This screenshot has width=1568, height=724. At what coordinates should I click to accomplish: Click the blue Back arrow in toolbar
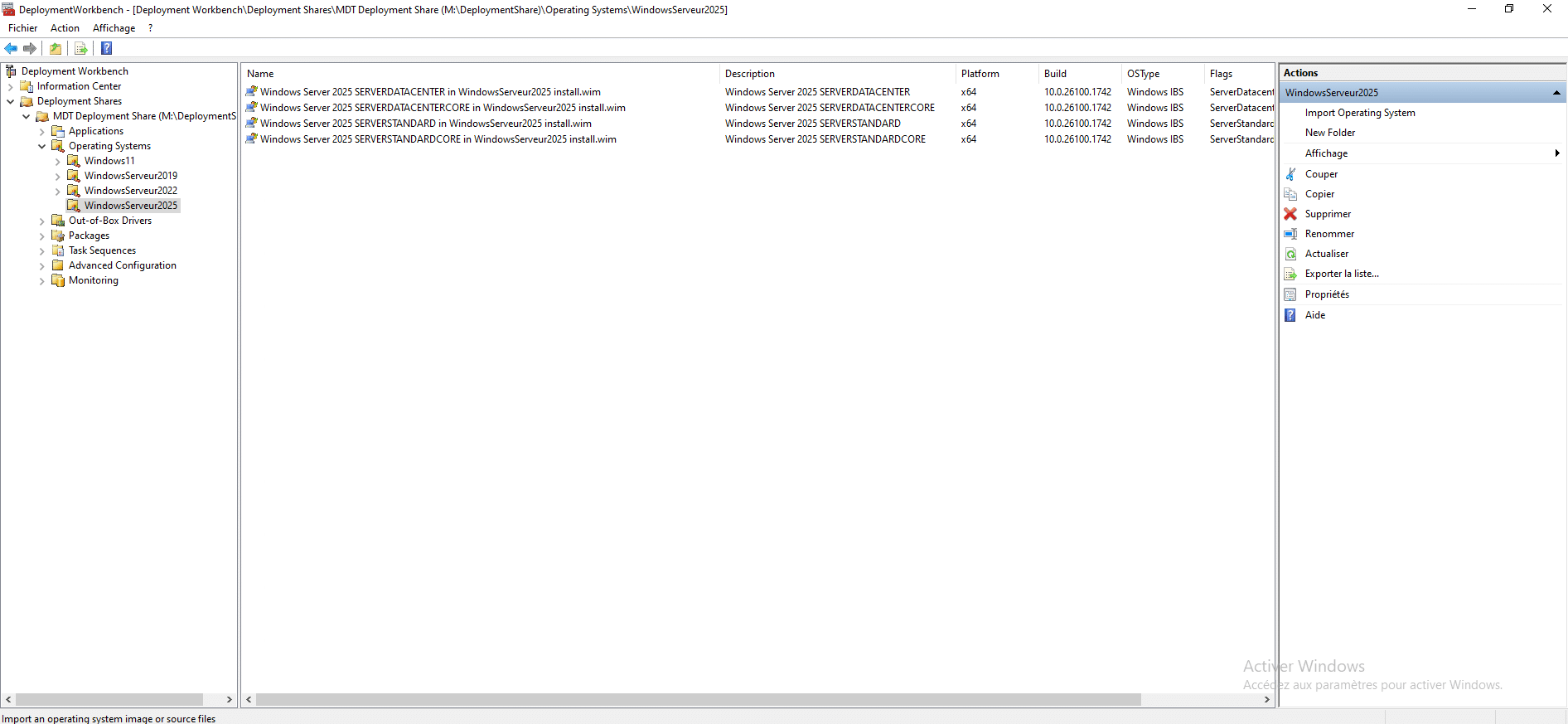[11, 48]
